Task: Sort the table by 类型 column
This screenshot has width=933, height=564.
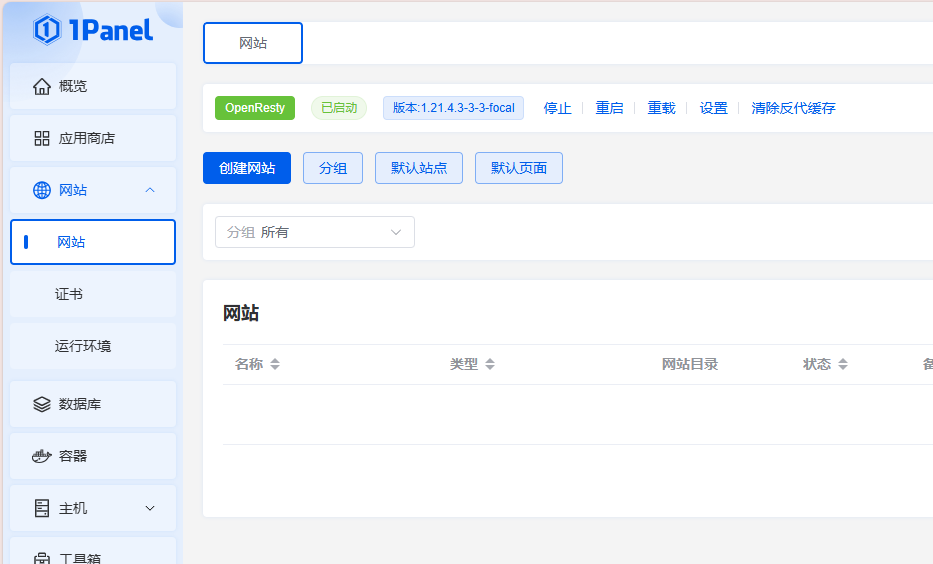Action: click(x=490, y=365)
